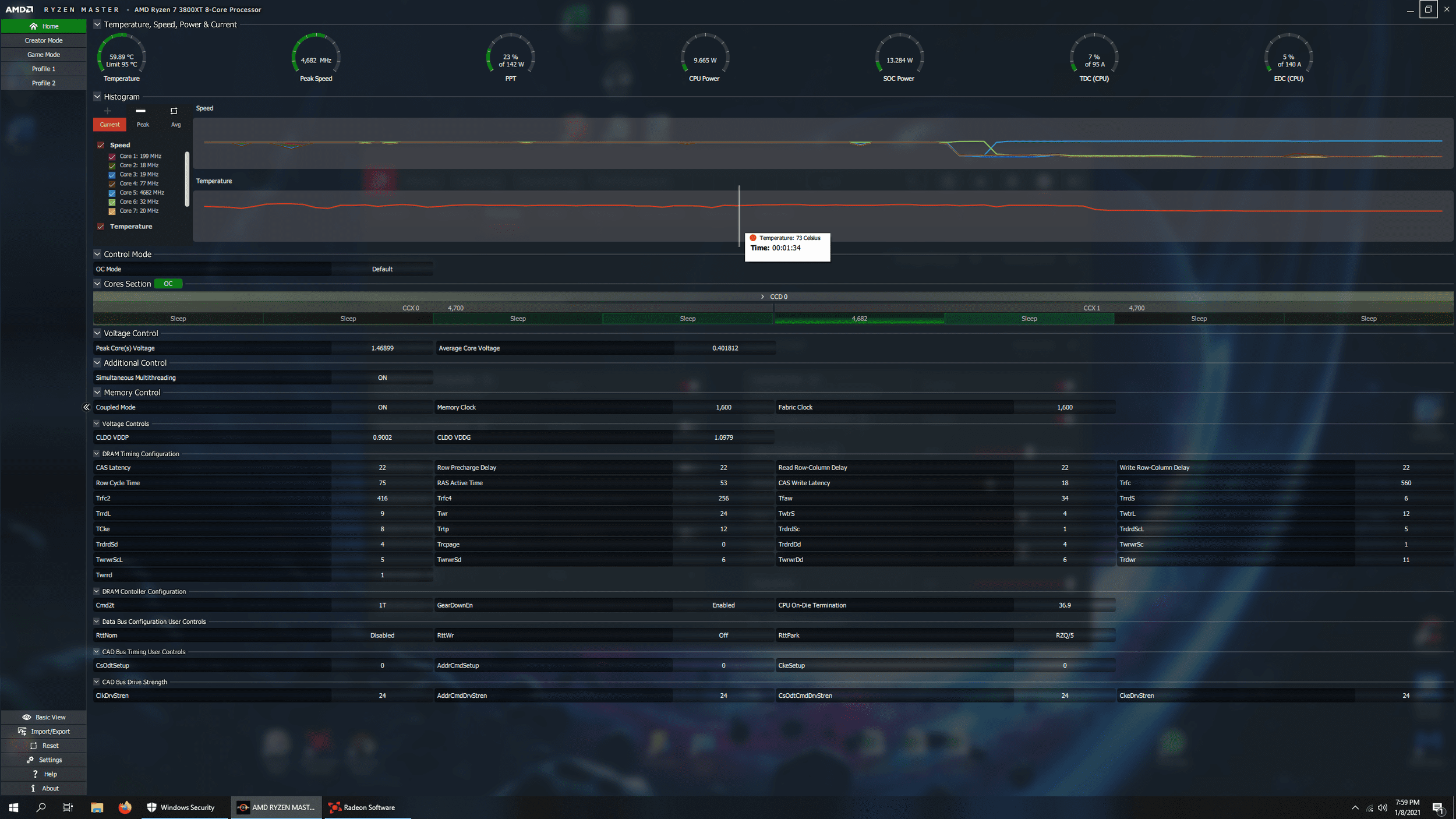Uncheck the Temperature histogram checkbox

[101, 227]
